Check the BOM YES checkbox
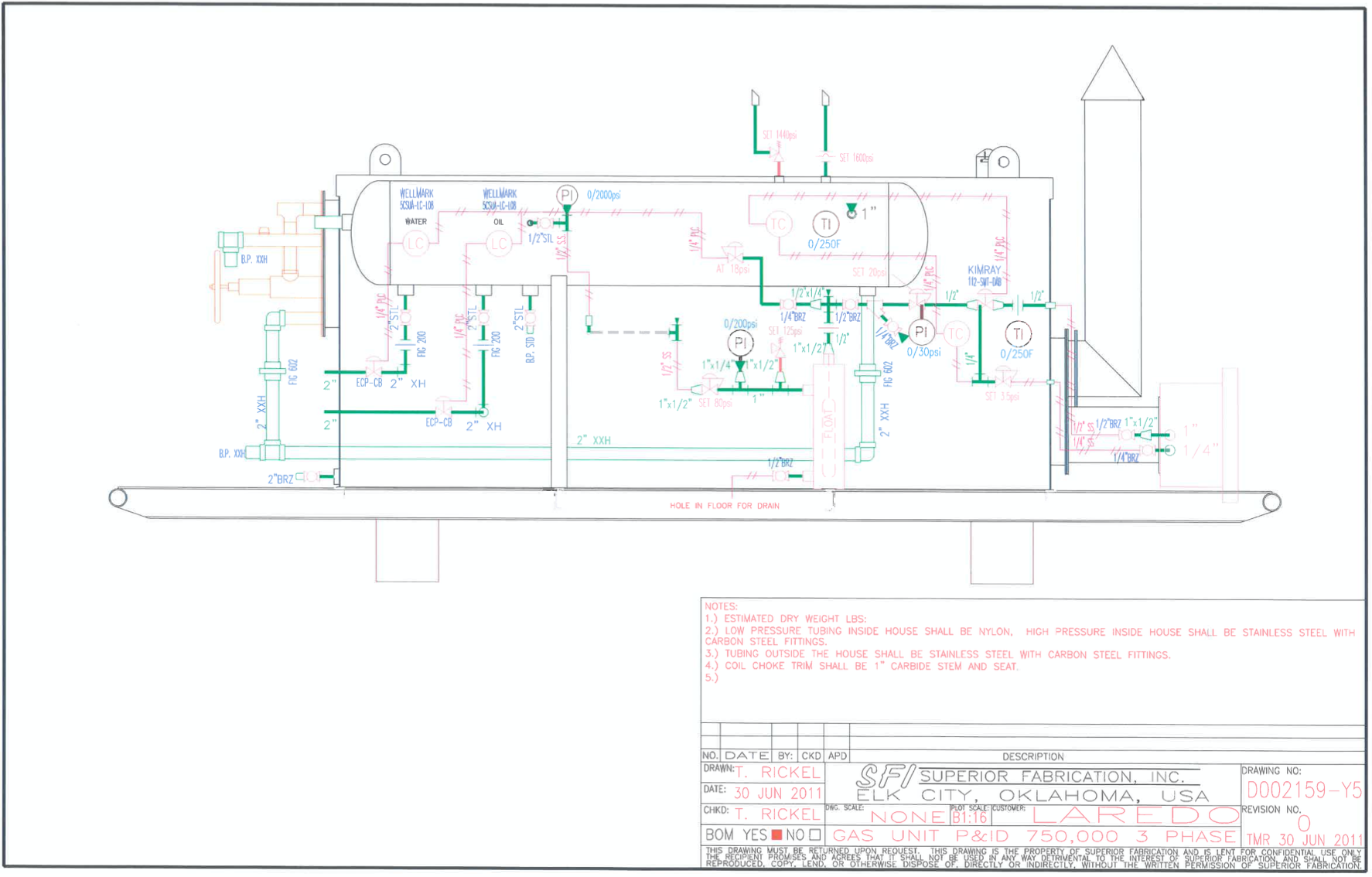The height and width of the screenshot is (877, 1372). point(776,835)
